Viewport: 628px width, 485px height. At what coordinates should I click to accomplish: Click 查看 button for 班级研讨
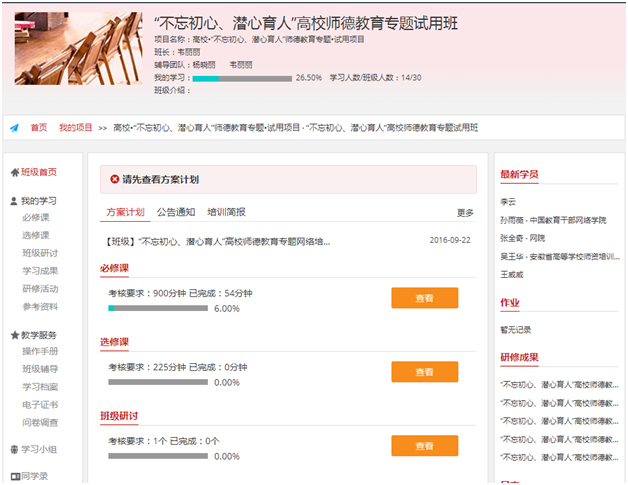click(424, 445)
